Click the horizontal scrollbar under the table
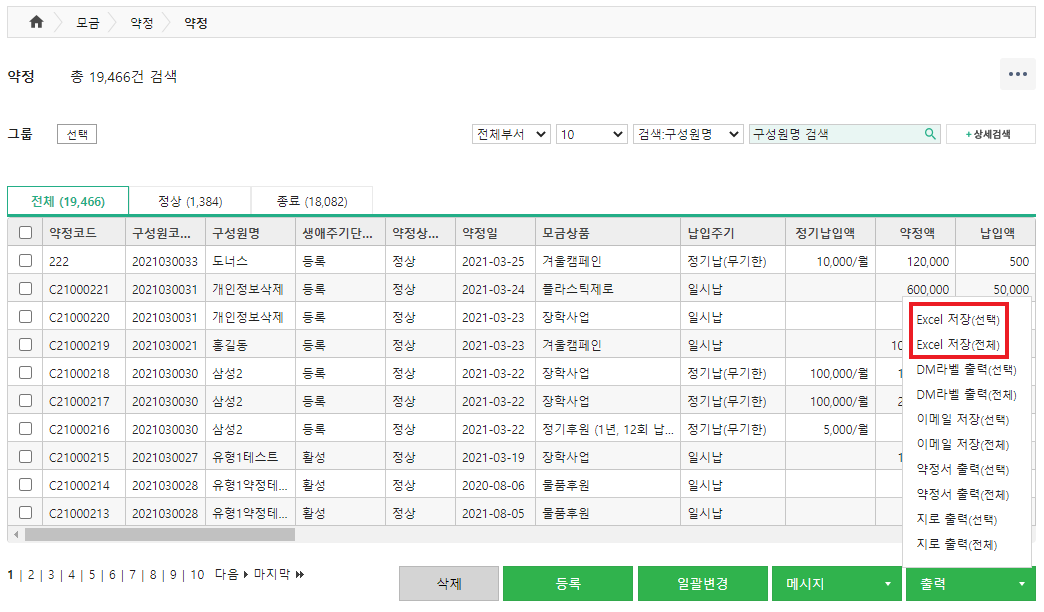The width and height of the screenshot is (1044, 612). tap(160, 534)
